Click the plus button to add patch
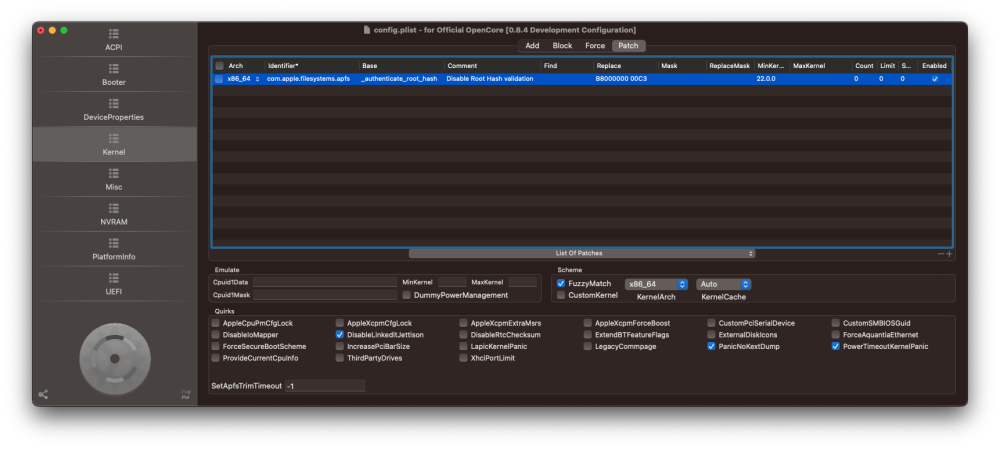The height and width of the screenshot is (449, 1000). pyautogui.click(x=949, y=254)
